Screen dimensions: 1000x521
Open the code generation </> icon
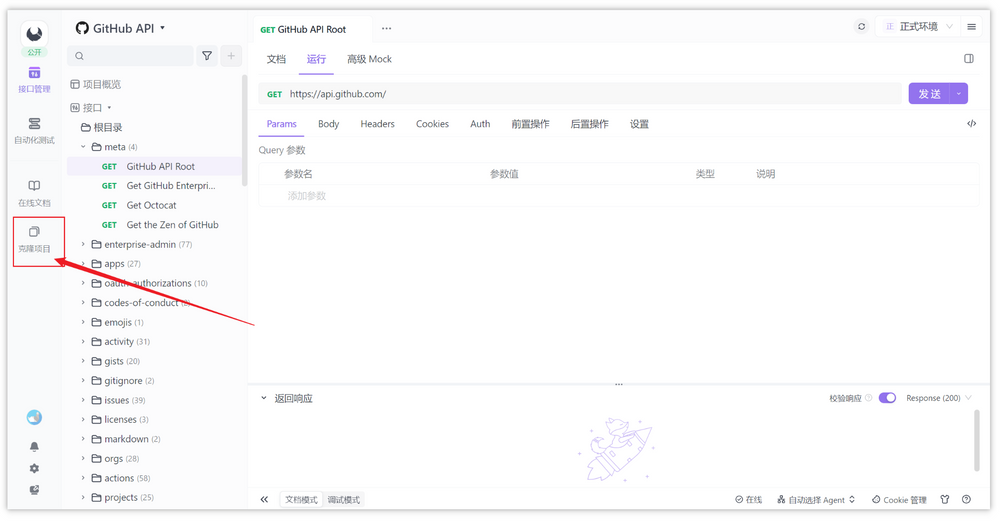click(971, 124)
